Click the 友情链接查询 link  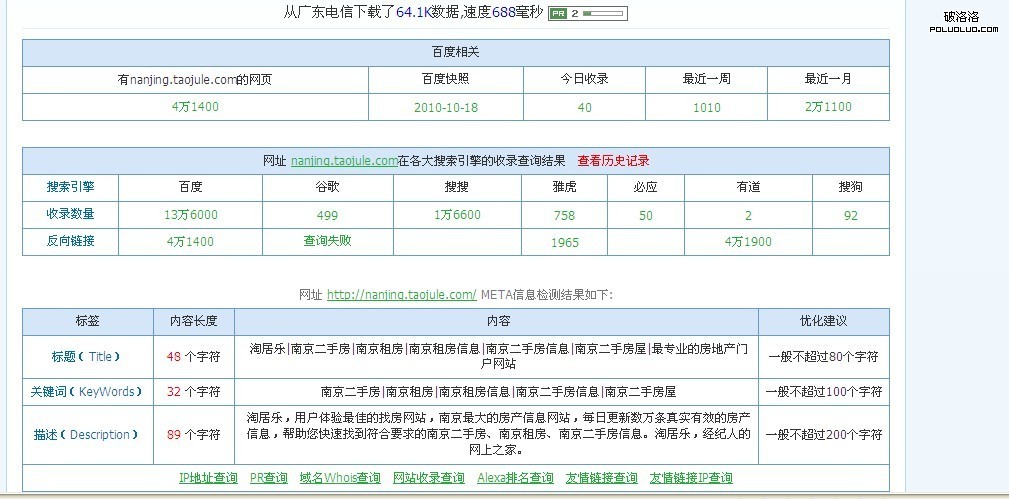click(x=601, y=478)
